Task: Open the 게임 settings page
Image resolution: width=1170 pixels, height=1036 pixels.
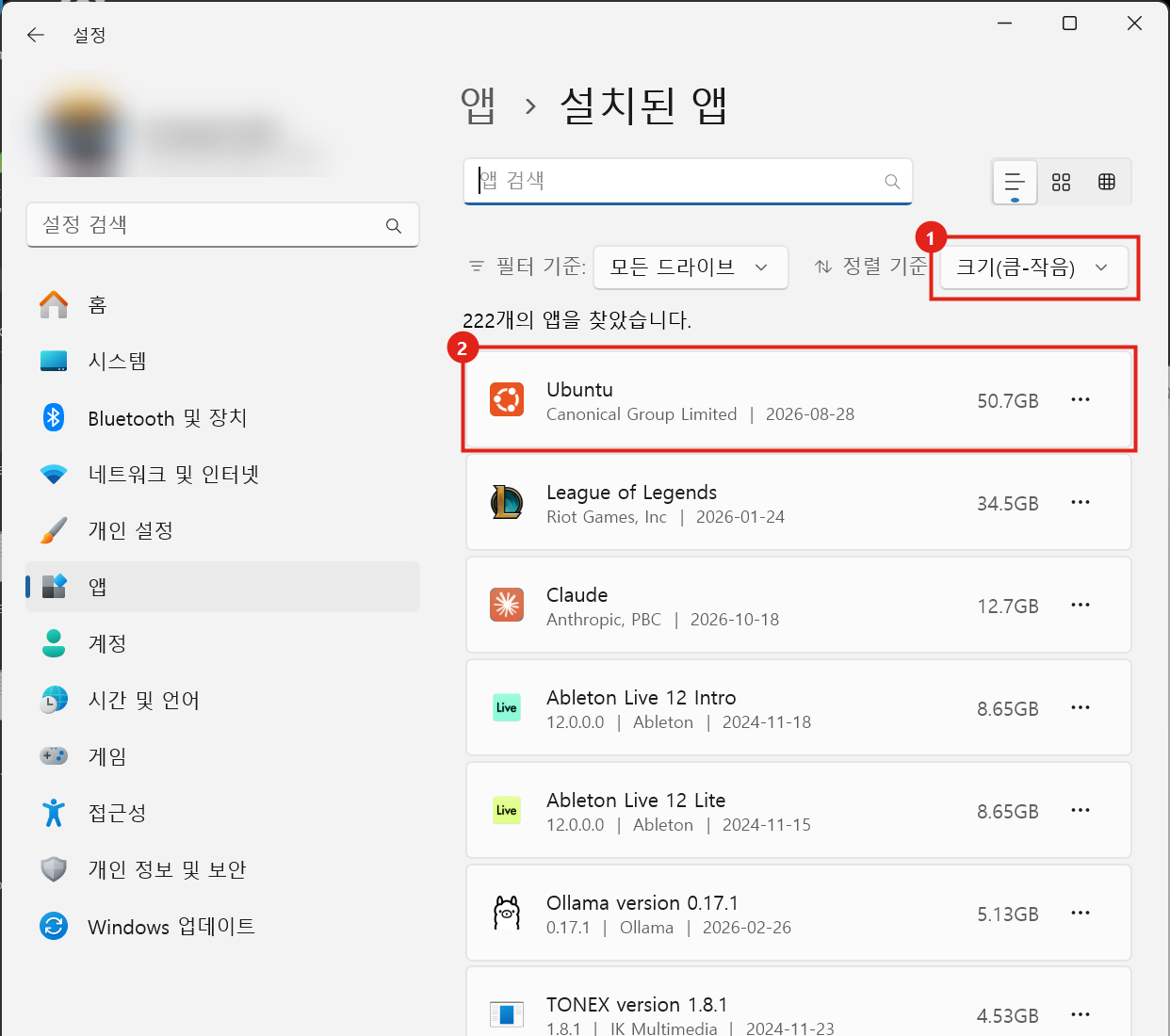Action: tap(223, 756)
